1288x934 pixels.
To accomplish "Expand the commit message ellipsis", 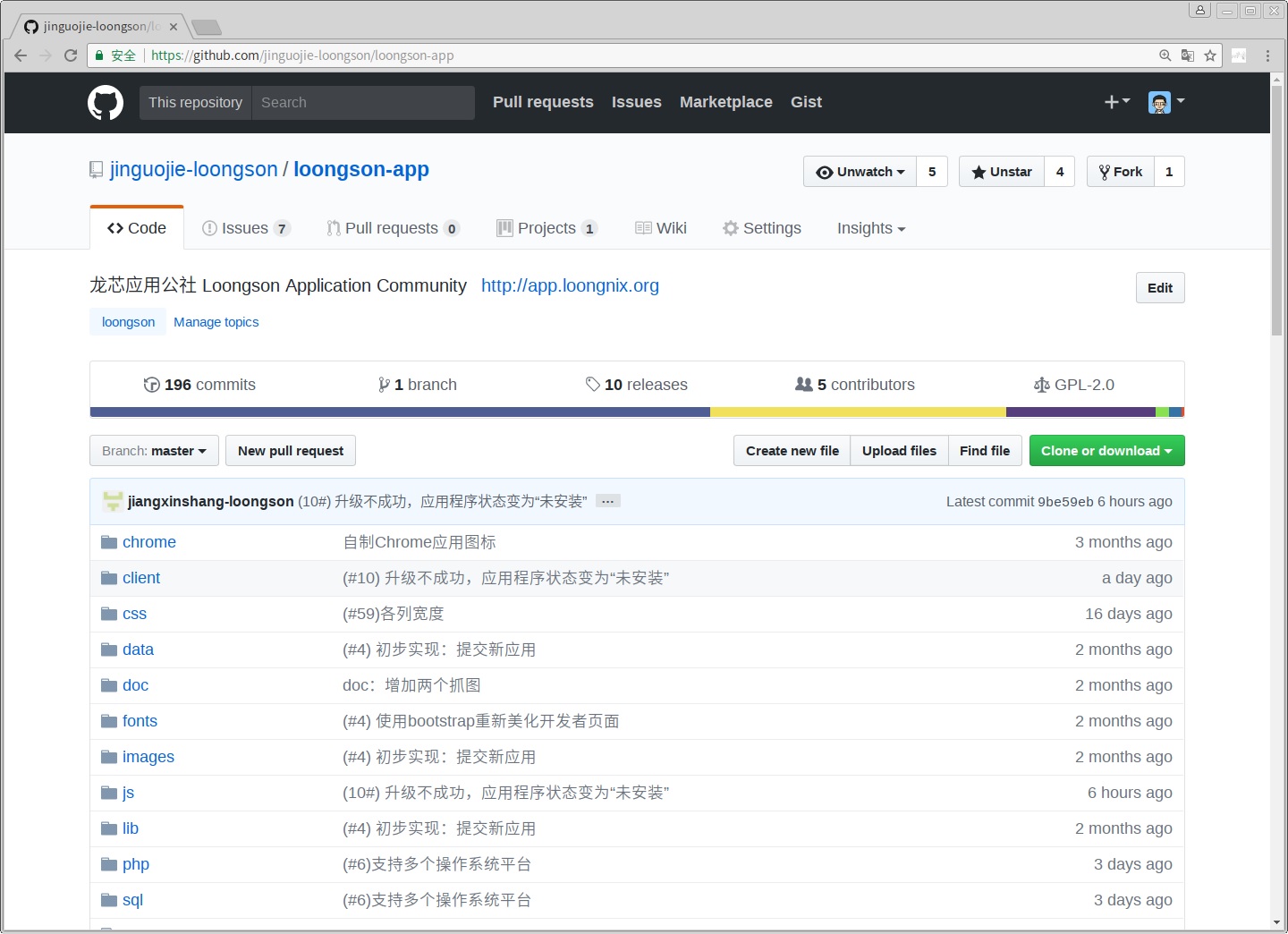I will (608, 501).
